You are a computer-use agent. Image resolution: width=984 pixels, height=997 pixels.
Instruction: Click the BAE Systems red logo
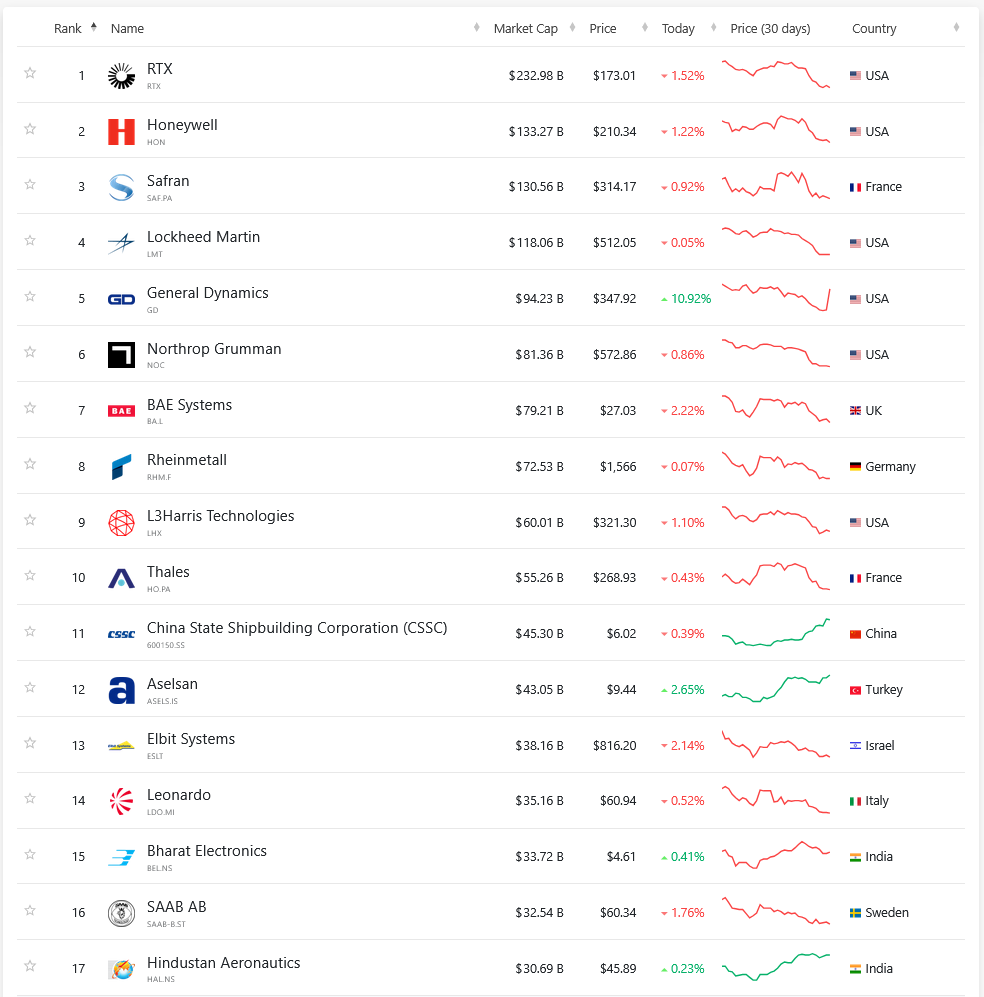pos(121,411)
